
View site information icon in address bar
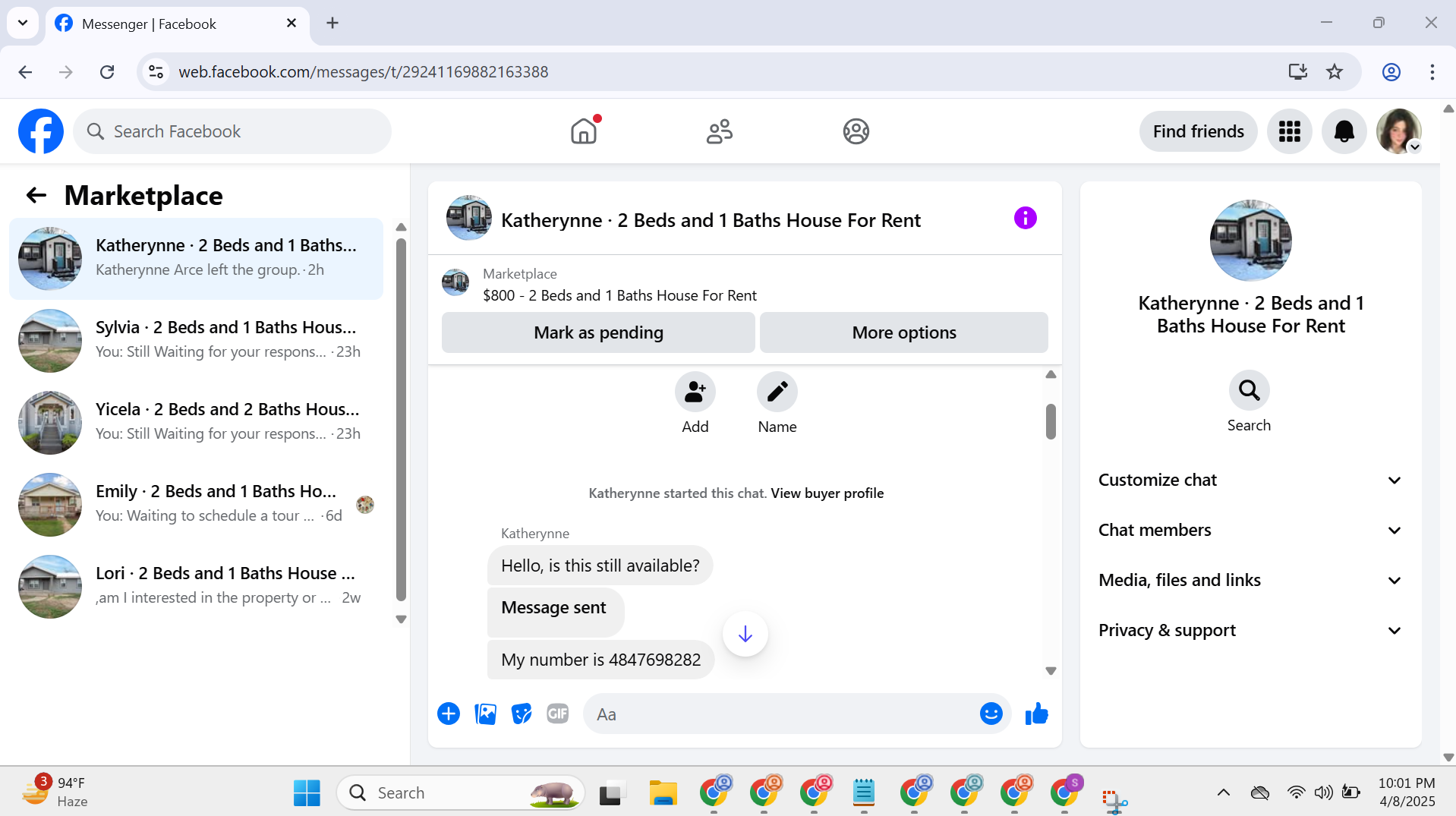click(x=156, y=72)
